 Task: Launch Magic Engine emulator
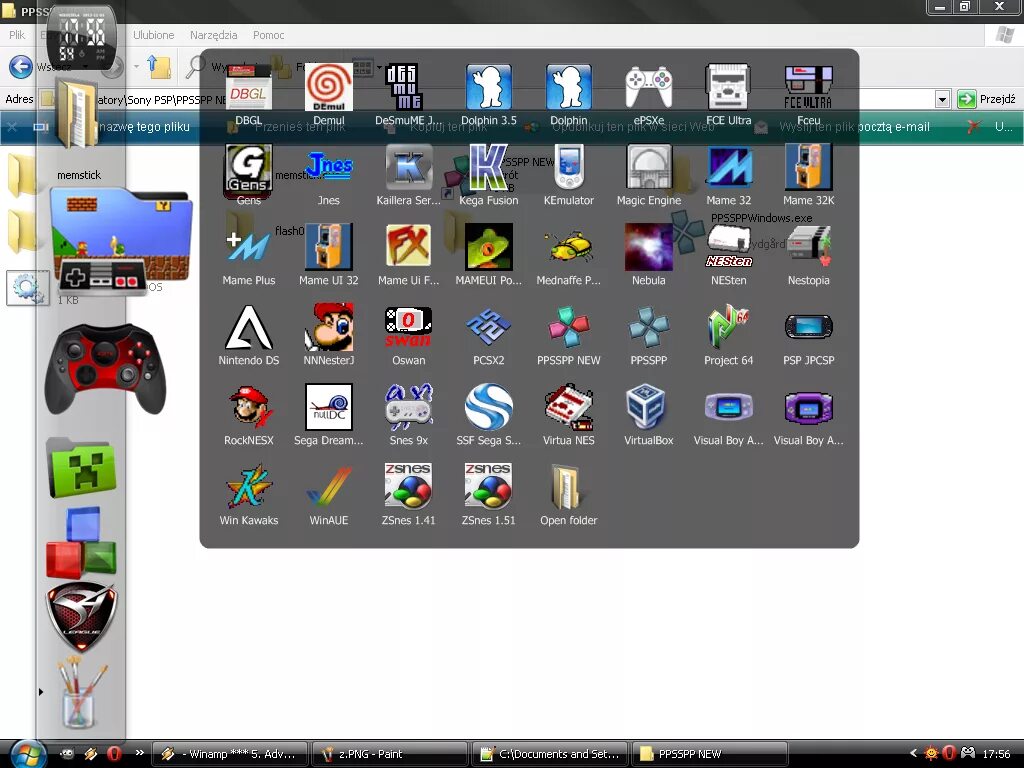[x=648, y=168]
